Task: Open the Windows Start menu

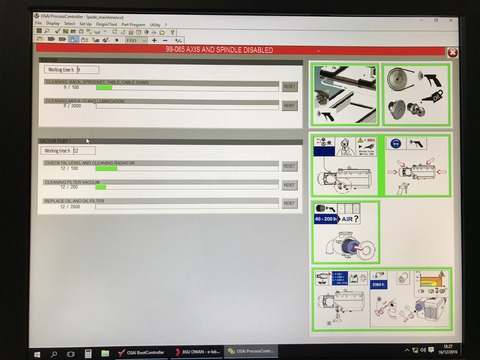Action: point(37,354)
